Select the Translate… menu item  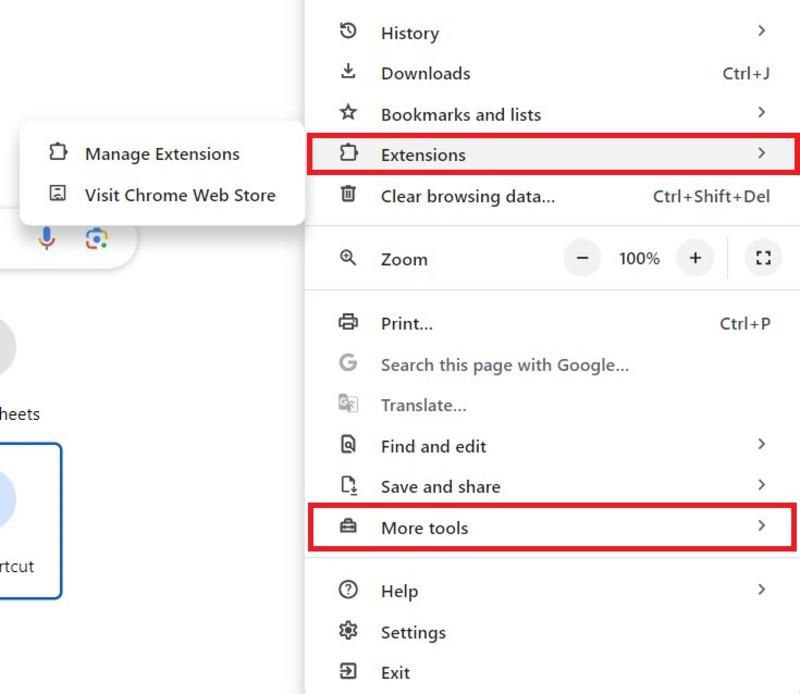pos(553,405)
